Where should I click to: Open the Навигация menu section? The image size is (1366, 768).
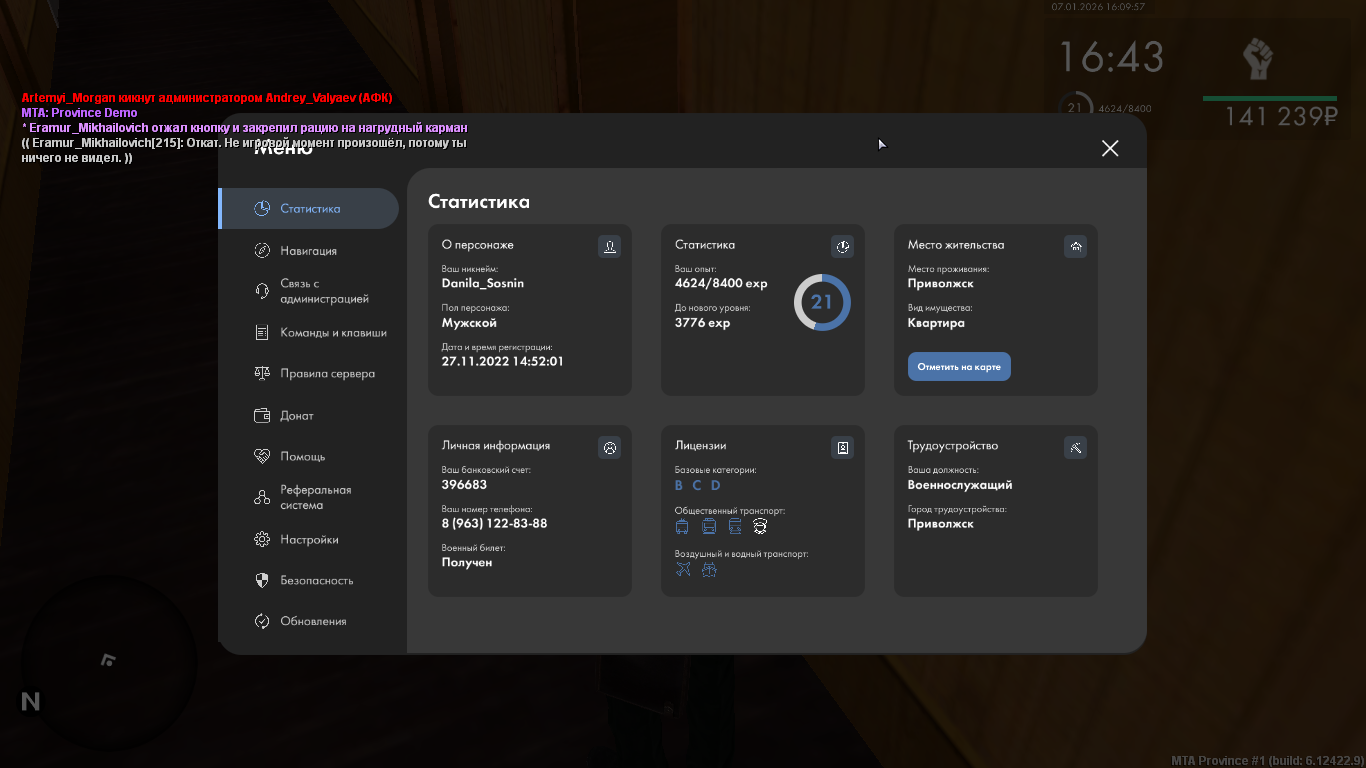pos(308,251)
